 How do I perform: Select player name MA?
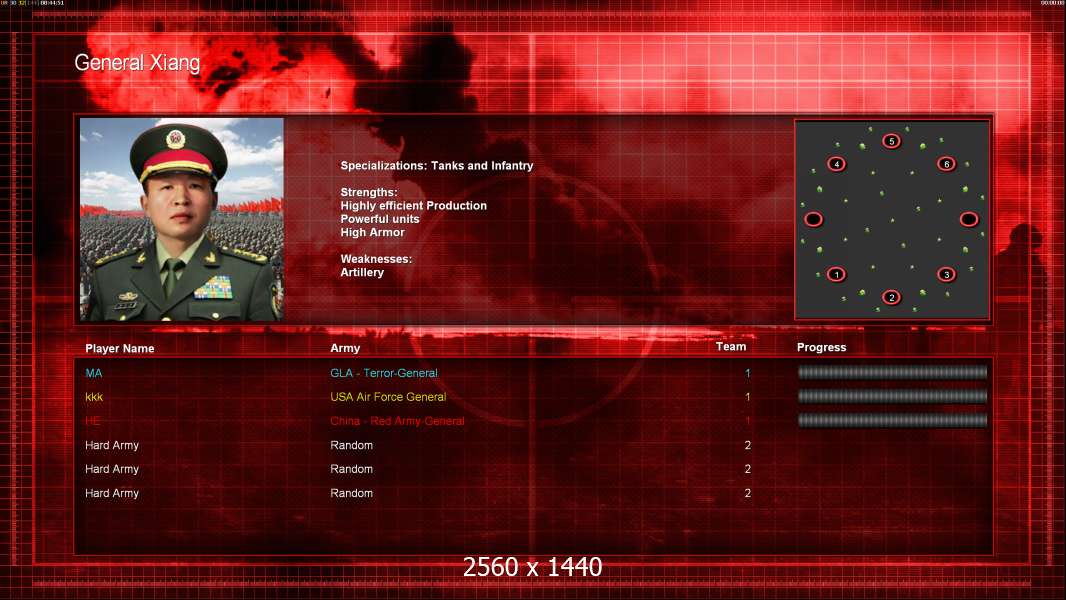(94, 373)
